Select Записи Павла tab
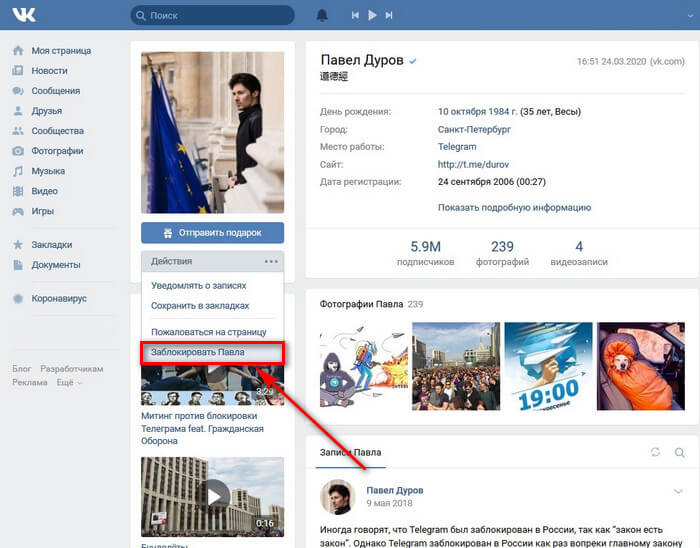 [350, 453]
